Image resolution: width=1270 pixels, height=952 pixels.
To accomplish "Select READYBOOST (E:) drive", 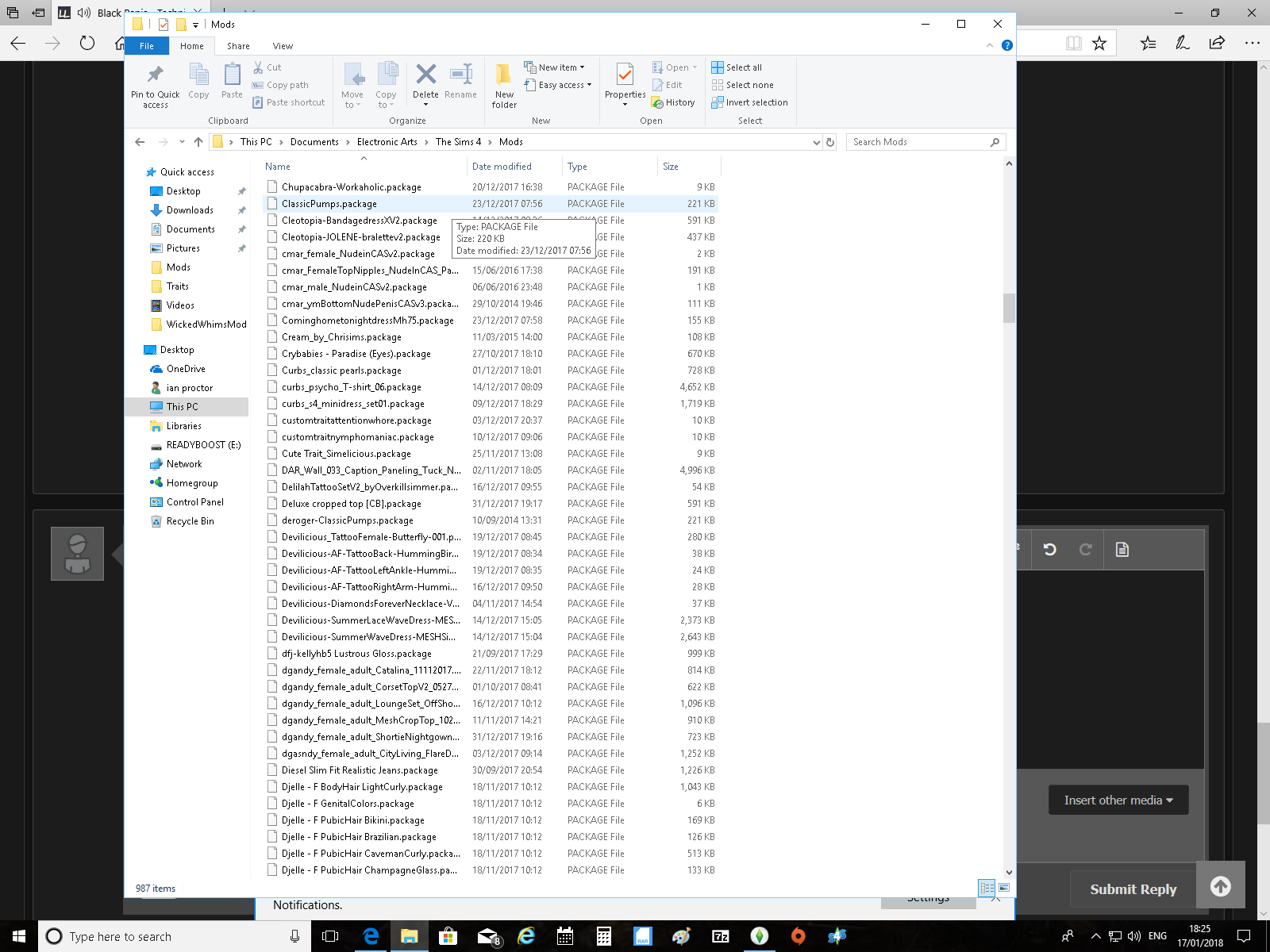I will [x=203, y=445].
